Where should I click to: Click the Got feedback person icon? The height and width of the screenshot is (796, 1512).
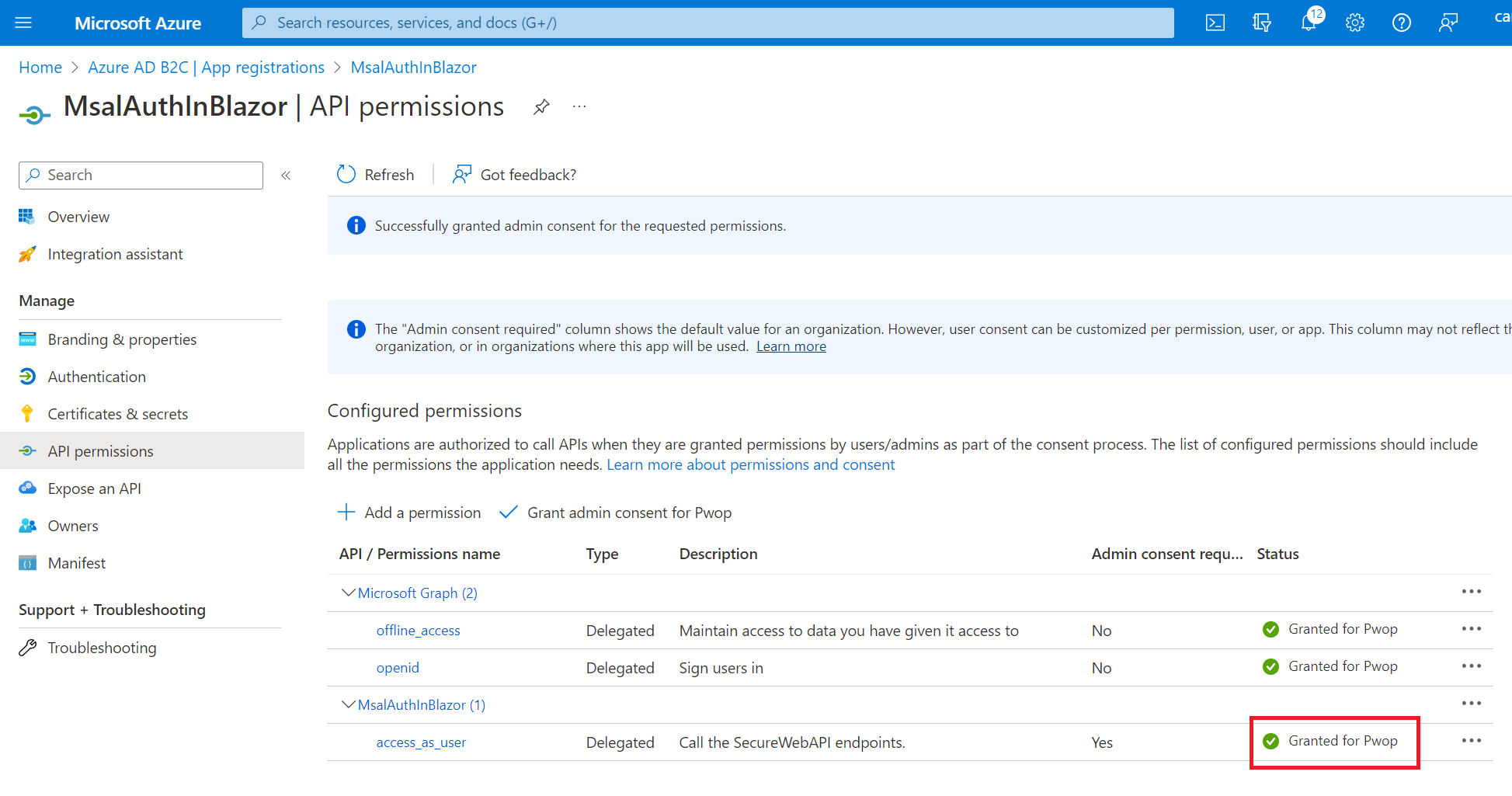462,175
